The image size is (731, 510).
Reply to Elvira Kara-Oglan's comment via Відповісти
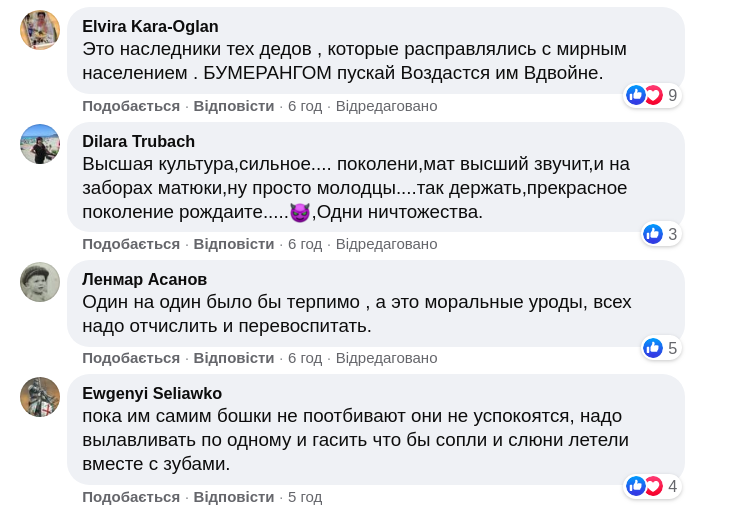pos(233,106)
